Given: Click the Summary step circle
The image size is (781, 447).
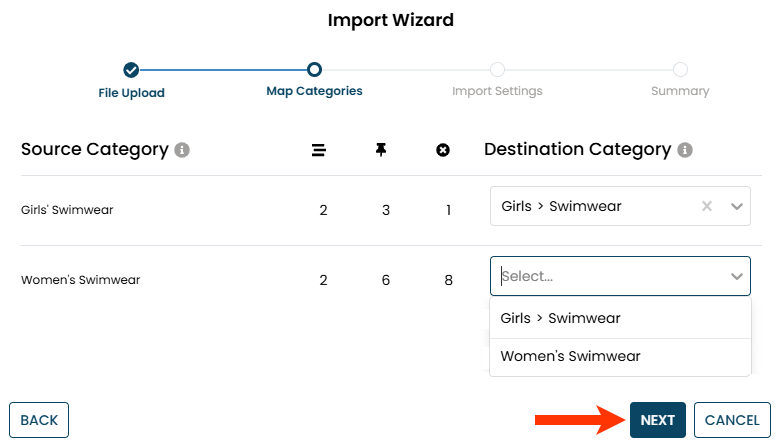Looking at the screenshot, I should pos(680,70).
